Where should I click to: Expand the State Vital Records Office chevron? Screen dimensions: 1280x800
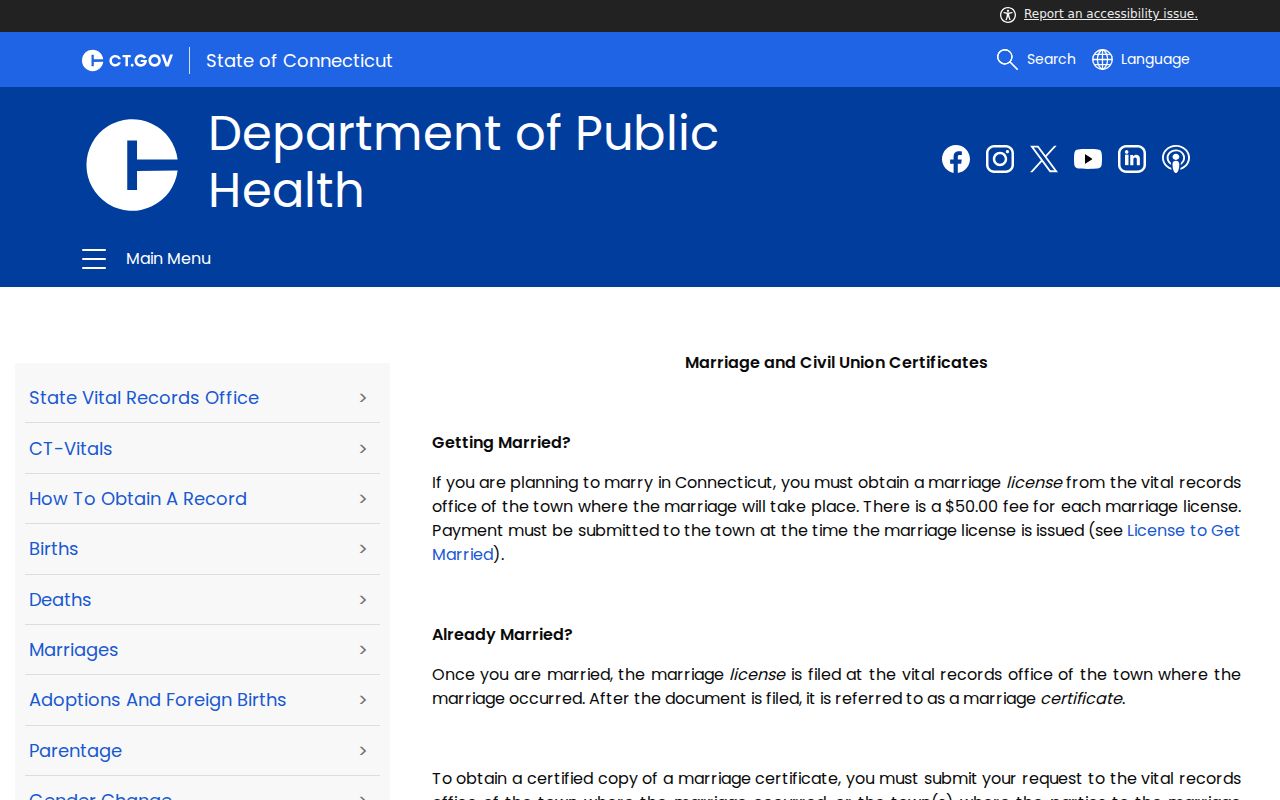[x=363, y=398]
